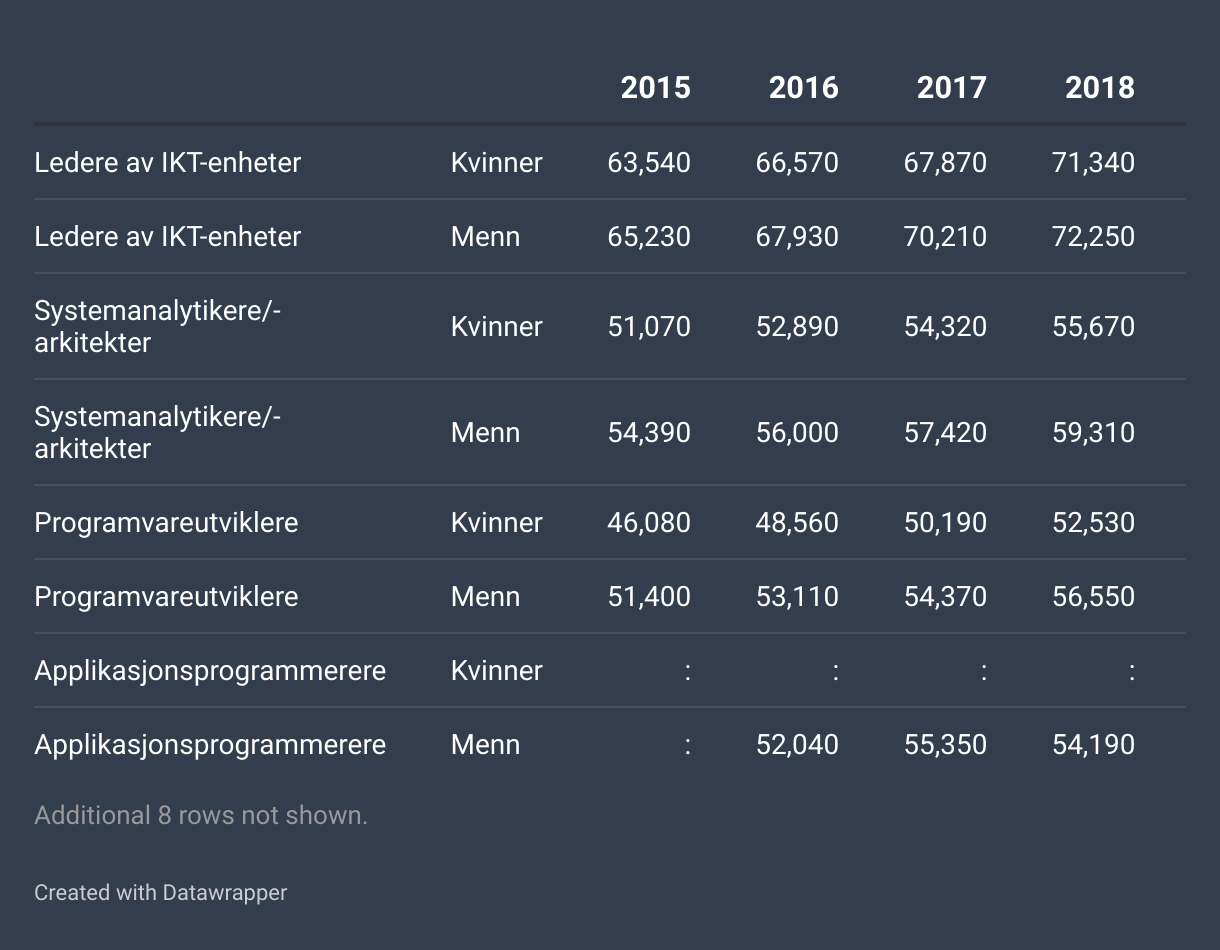Open the Created with Datawrapper link
1220x950 pixels.
coord(160,892)
